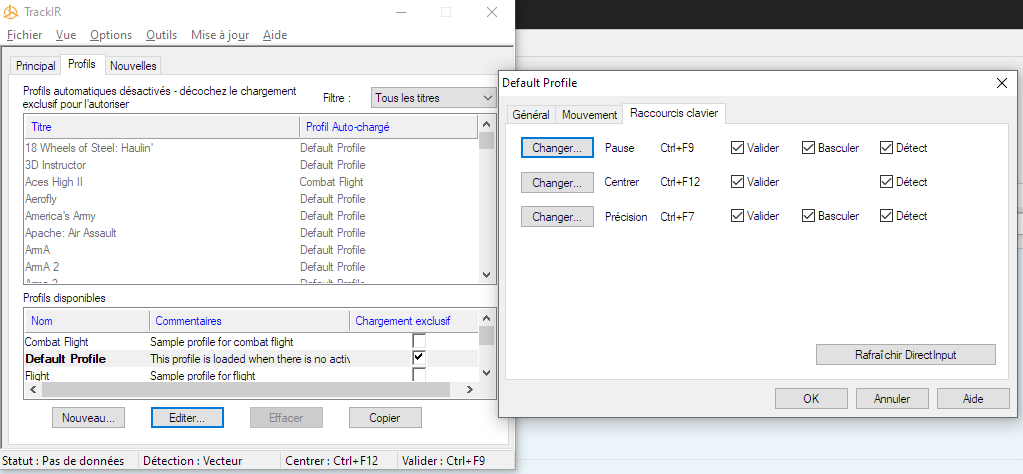Click the Nouveau... button
This screenshot has height=474, width=1023.
click(88, 418)
